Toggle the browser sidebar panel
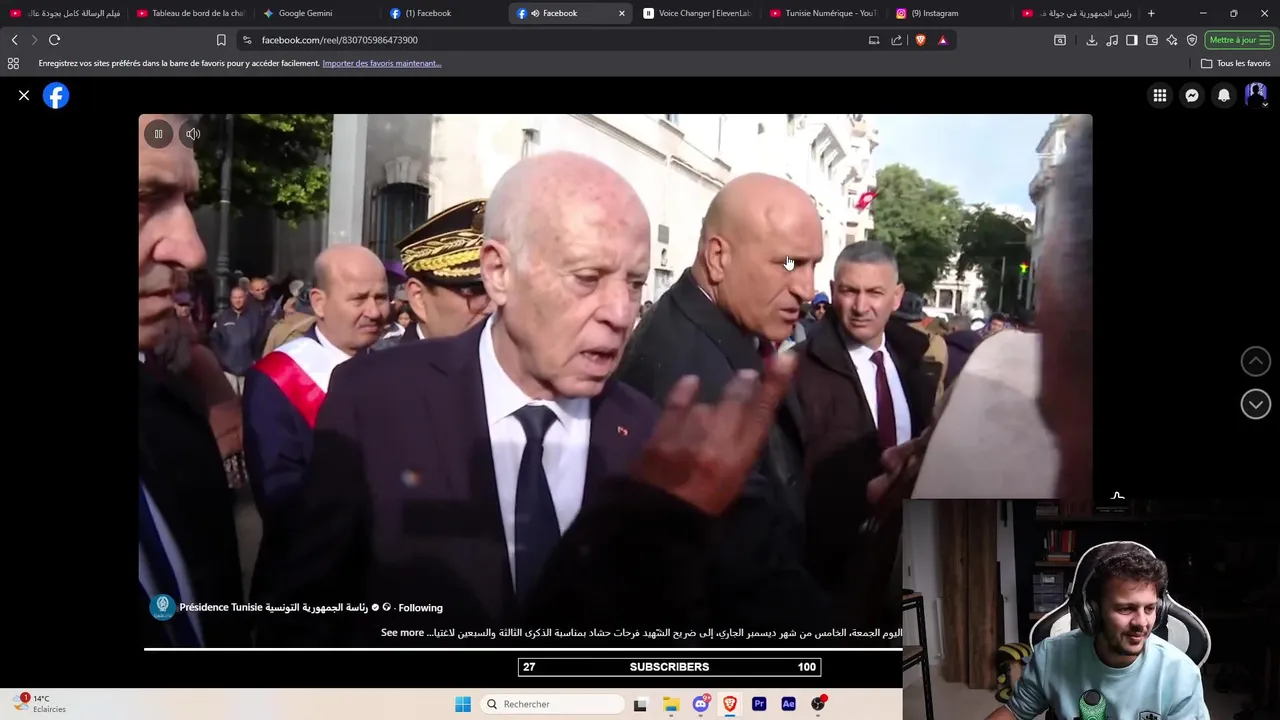This screenshot has width=1280, height=720. tap(1132, 40)
